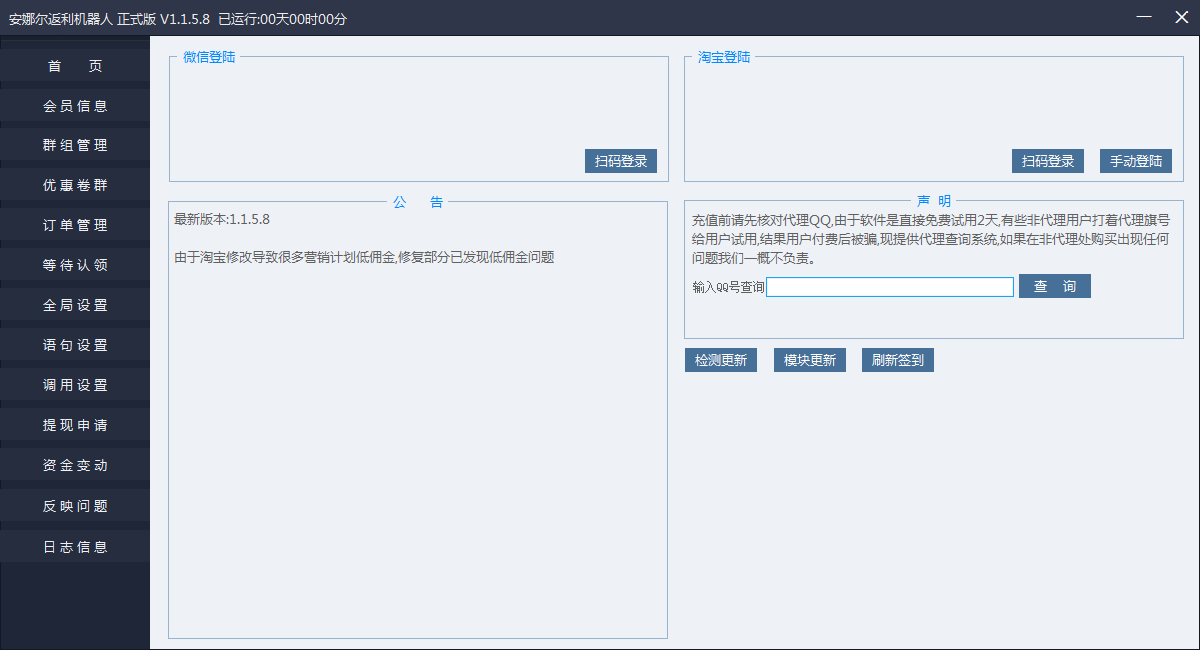Show 日志信息 log page
The height and width of the screenshot is (650, 1200).
(75, 547)
